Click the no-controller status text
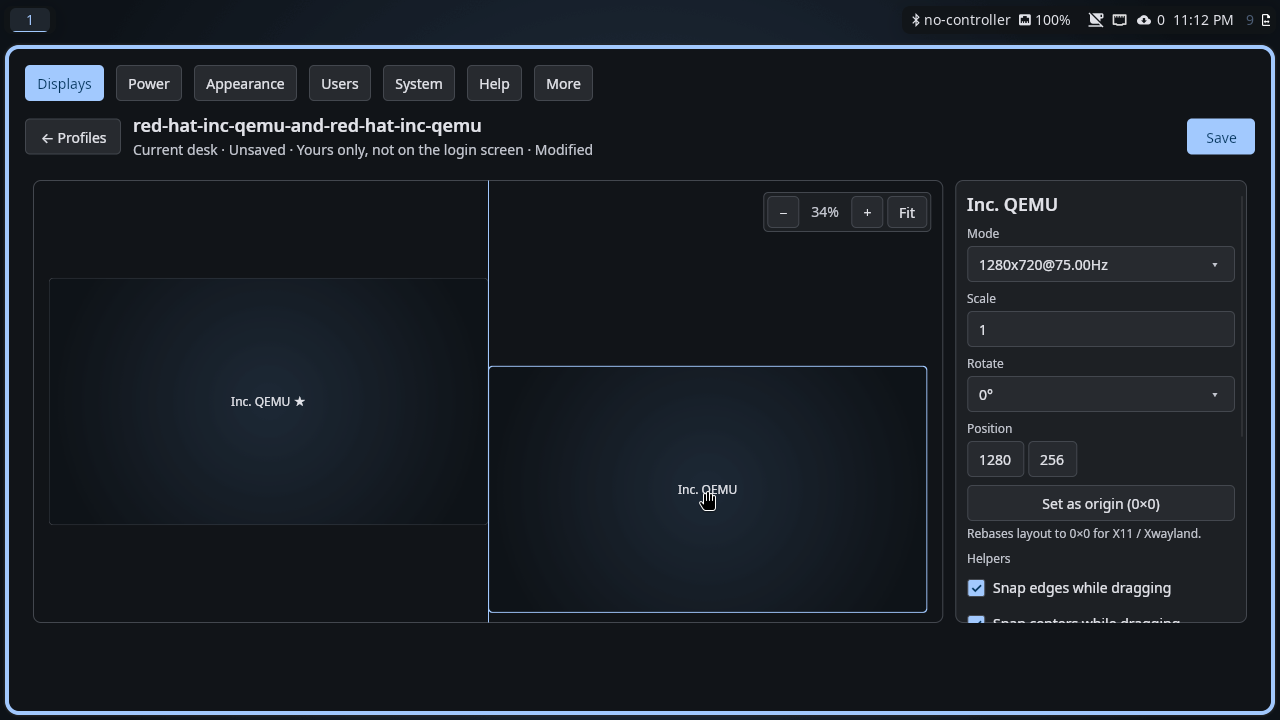 pyautogui.click(x=967, y=20)
